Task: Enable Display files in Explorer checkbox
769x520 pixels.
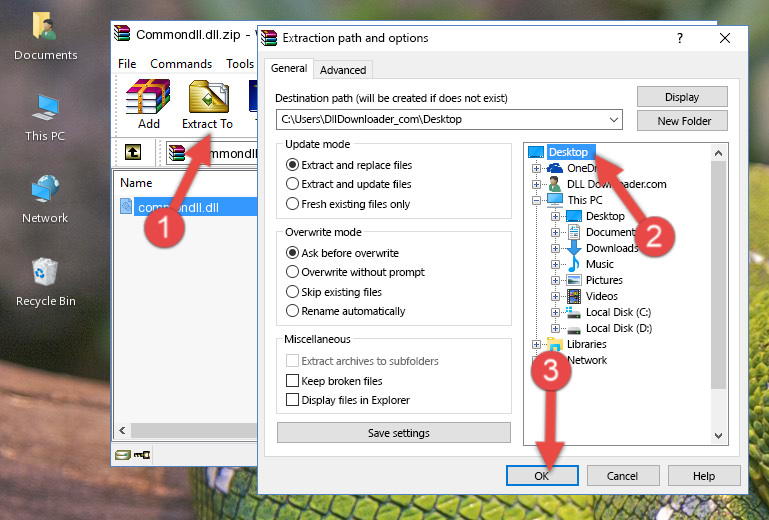Action: pos(292,400)
